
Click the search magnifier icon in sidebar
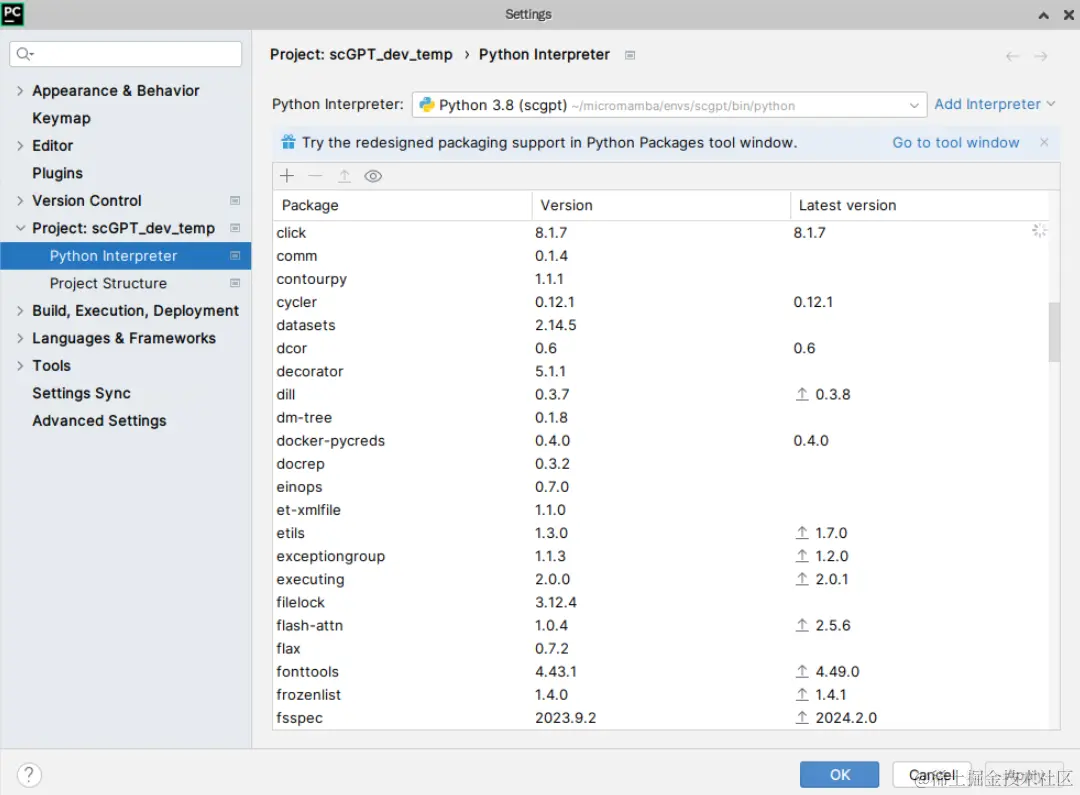click(24, 54)
